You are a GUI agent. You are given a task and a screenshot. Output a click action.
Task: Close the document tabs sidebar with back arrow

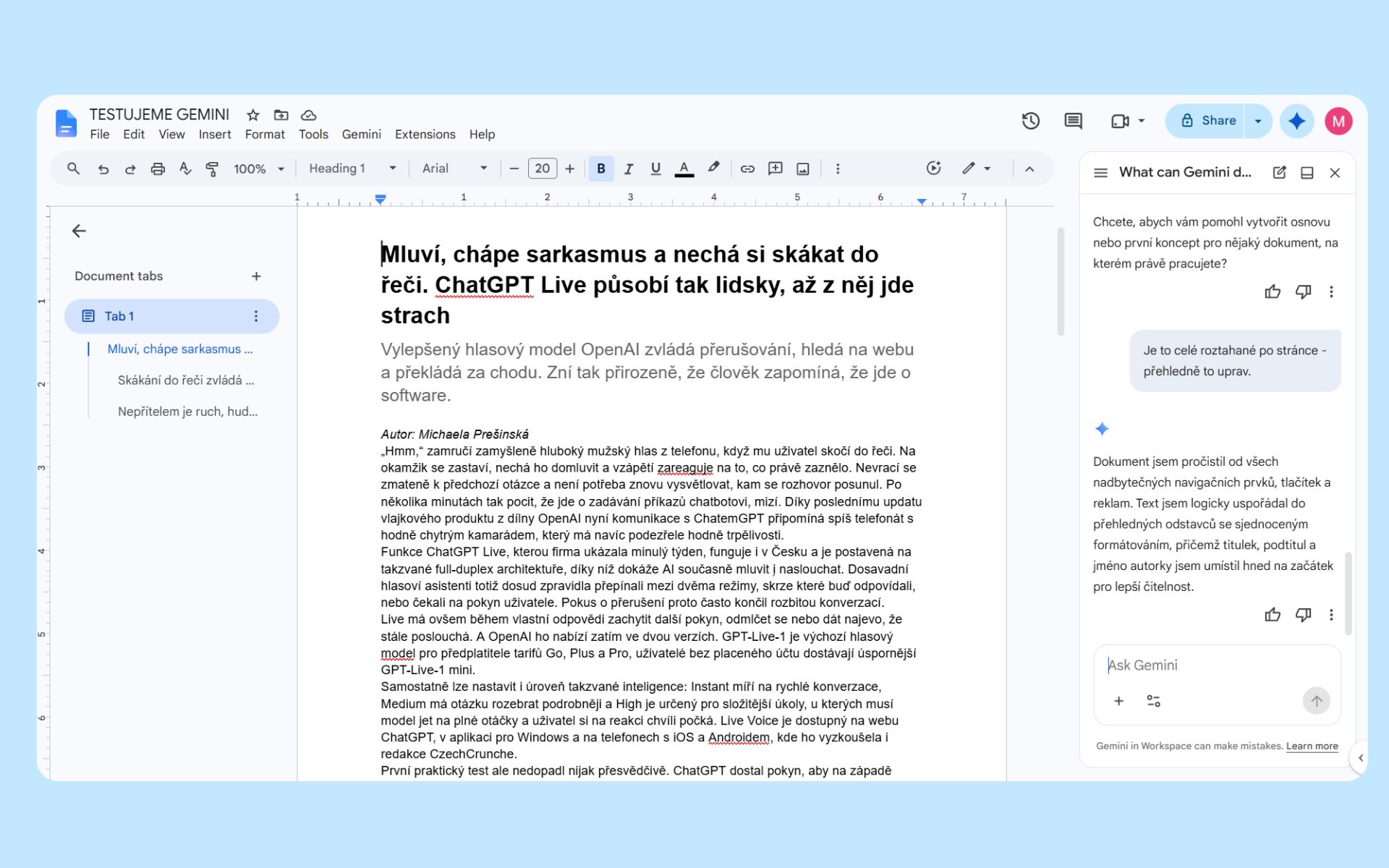pyautogui.click(x=79, y=231)
